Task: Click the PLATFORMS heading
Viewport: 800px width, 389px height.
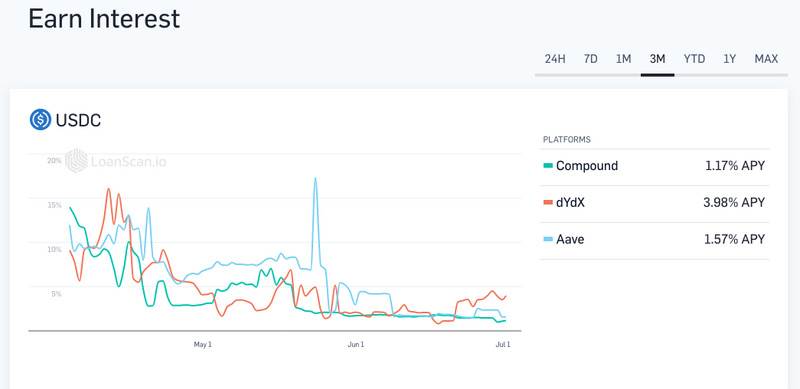Action: 567,139
